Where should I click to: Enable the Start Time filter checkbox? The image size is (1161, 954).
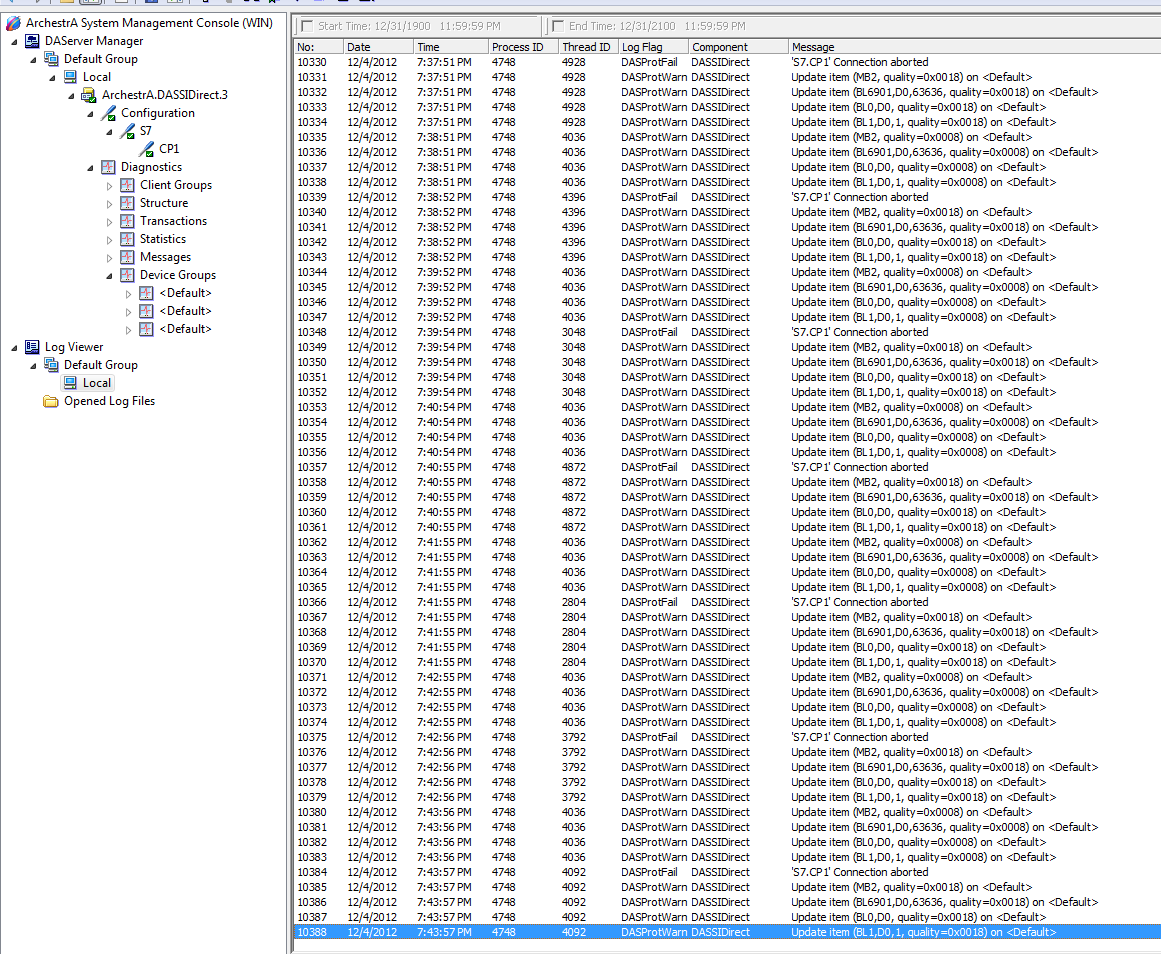point(306,26)
